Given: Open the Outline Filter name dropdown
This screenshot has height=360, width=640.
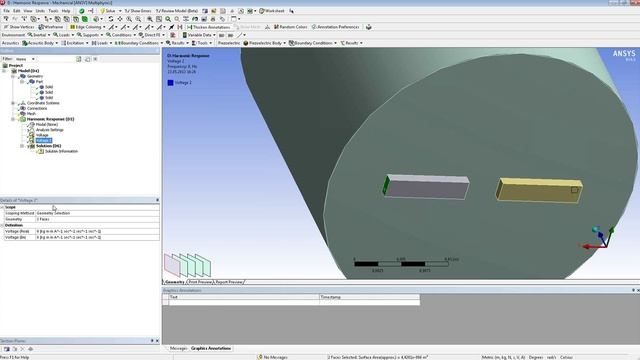Looking at the screenshot, I should pos(25,59).
